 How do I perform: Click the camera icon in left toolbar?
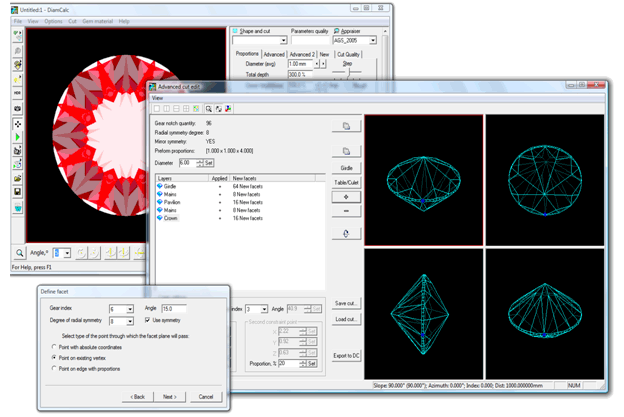[18, 108]
